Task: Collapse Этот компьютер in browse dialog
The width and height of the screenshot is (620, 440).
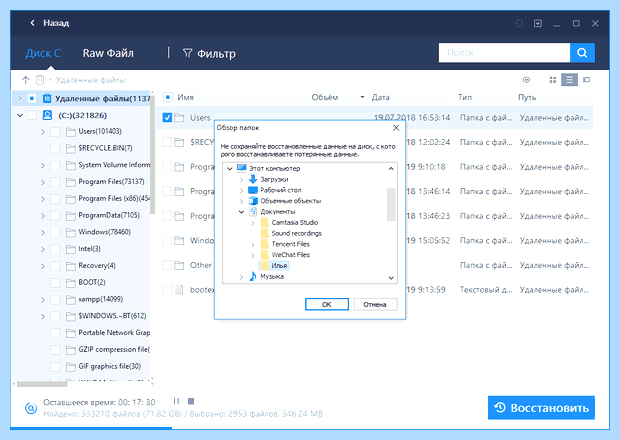Action: click(230, 168)
